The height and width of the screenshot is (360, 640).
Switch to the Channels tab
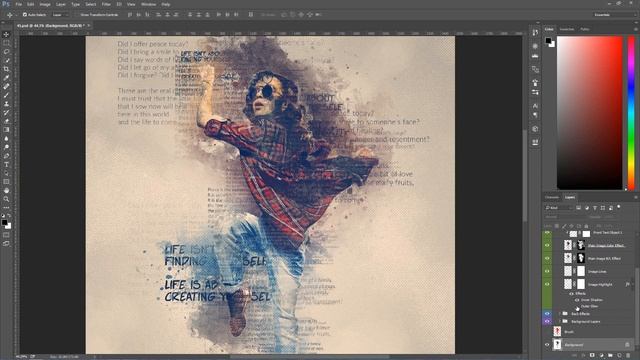[x=552, y=198]
